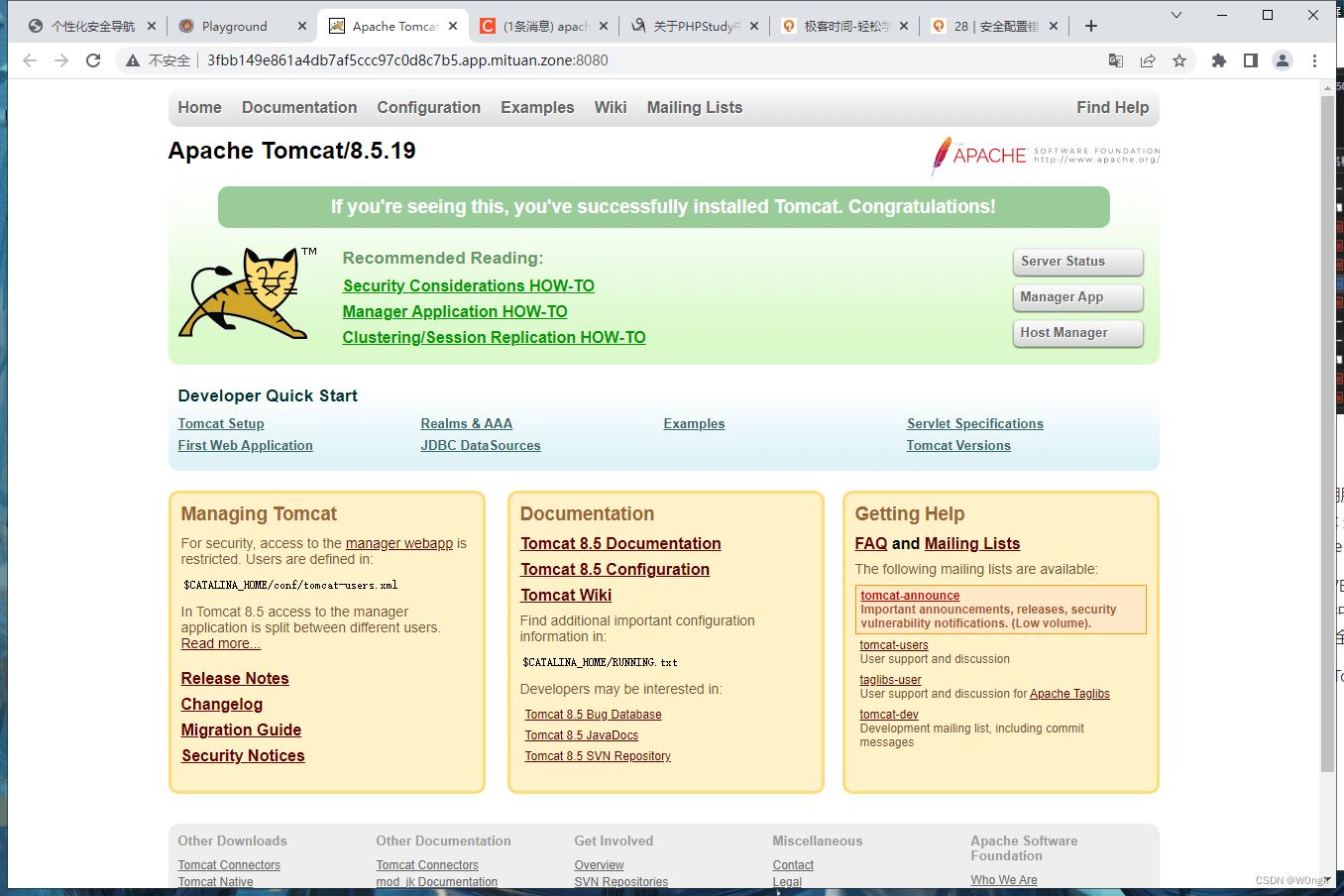This screenshot has height=896, width=1344.
Task: Switch to the Playground tab
Action: [242, 26]
